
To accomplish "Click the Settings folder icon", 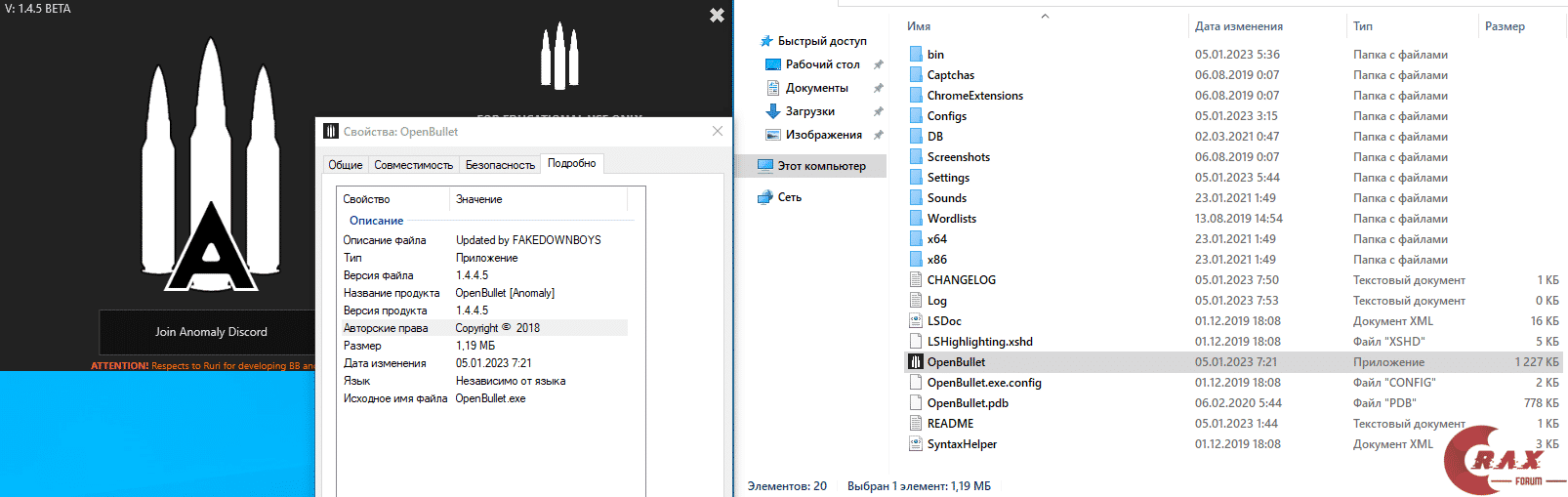I will pos(916,178).
